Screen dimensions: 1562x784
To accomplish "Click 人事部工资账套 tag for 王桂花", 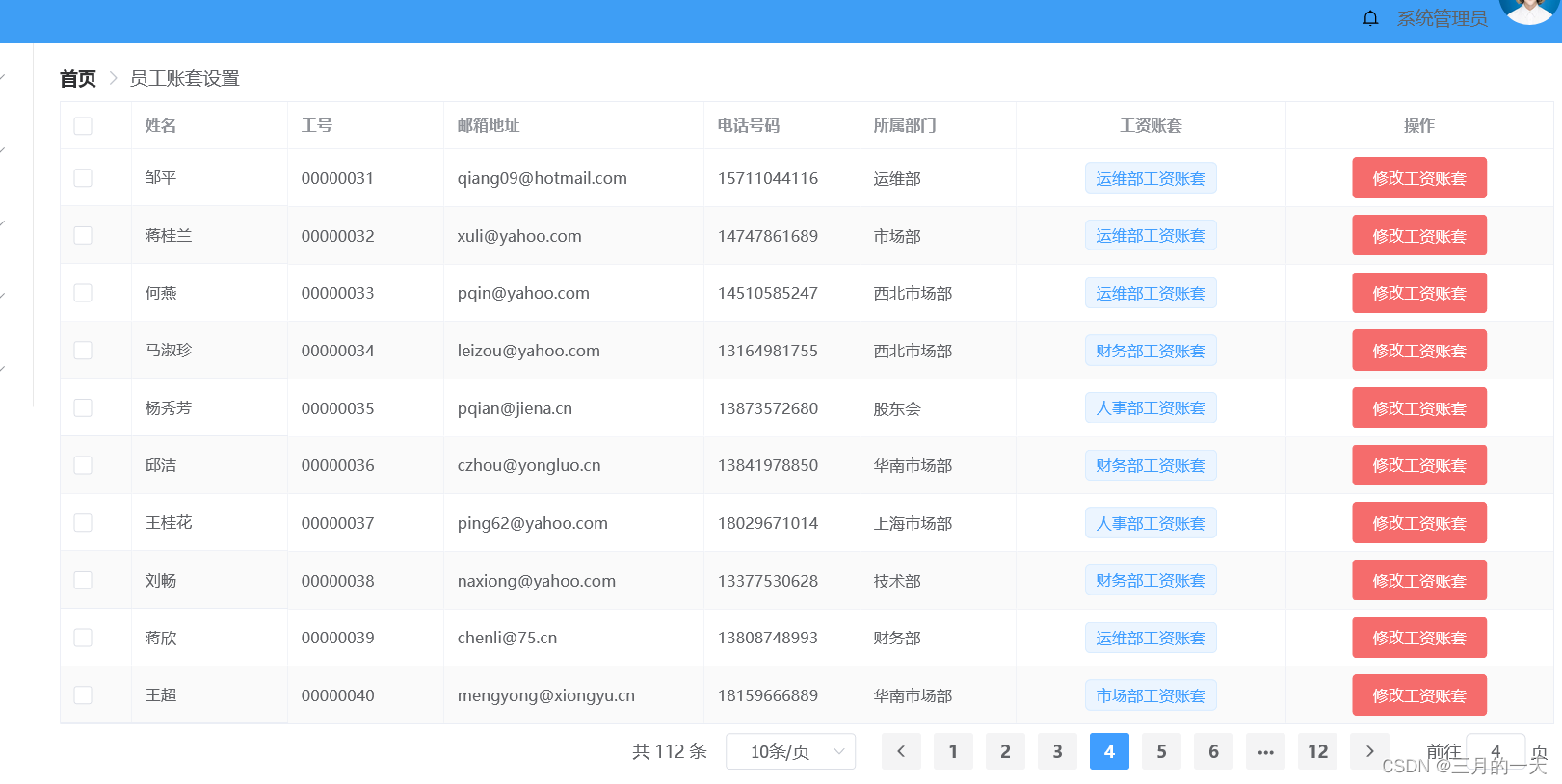I will point(1151,523).
